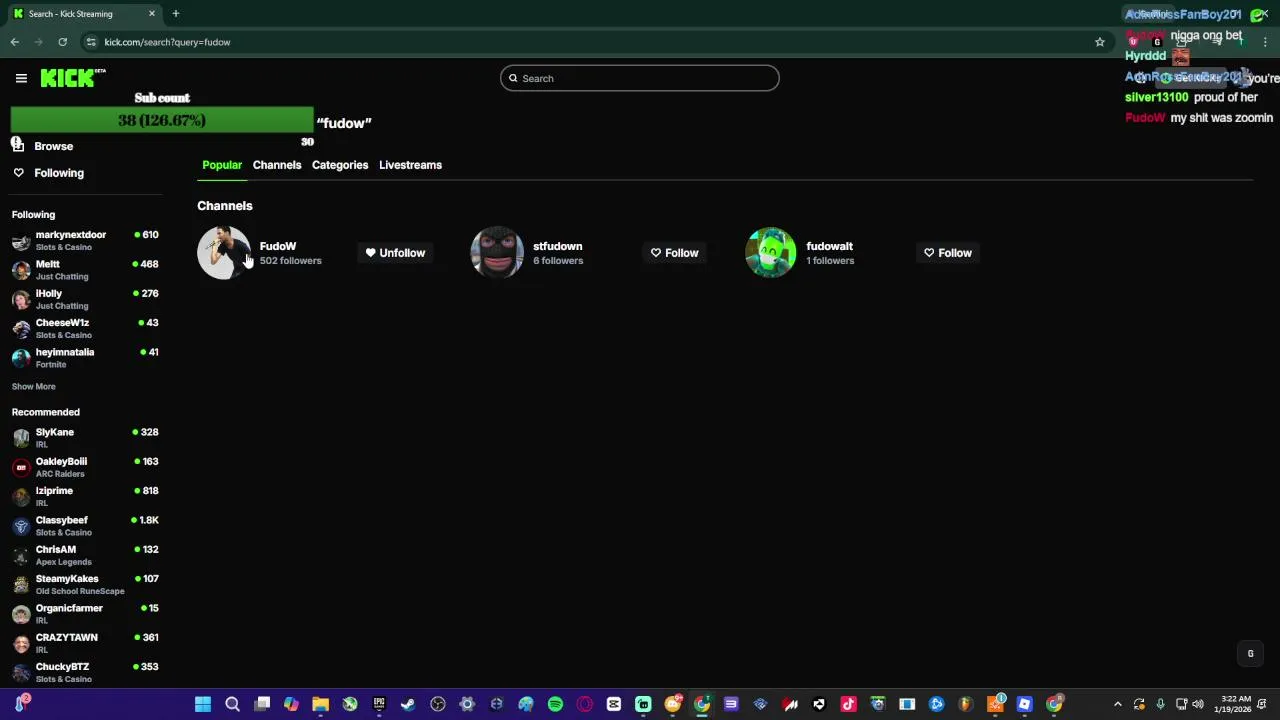Click the green sub count progress bar
Screen dimensions: 1280x720
click(162, 120)
